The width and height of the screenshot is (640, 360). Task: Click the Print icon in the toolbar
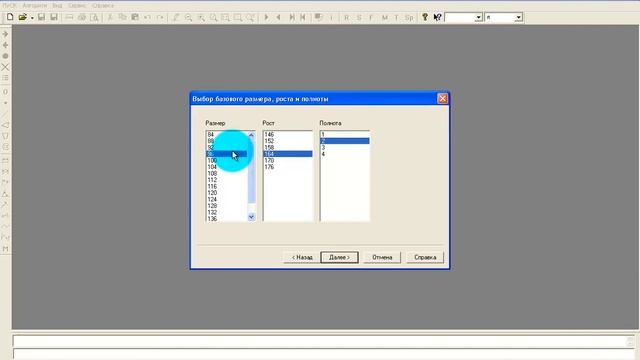(x=82, y=17)
